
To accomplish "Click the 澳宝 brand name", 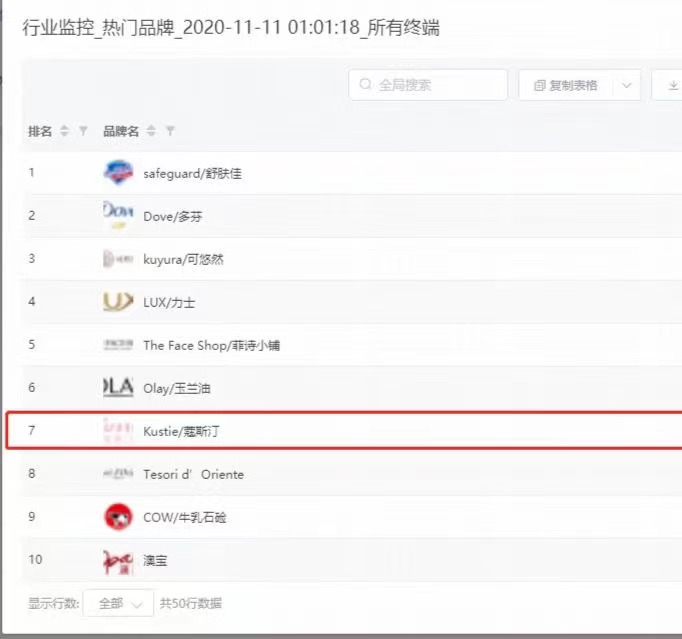I will point(157,560).
